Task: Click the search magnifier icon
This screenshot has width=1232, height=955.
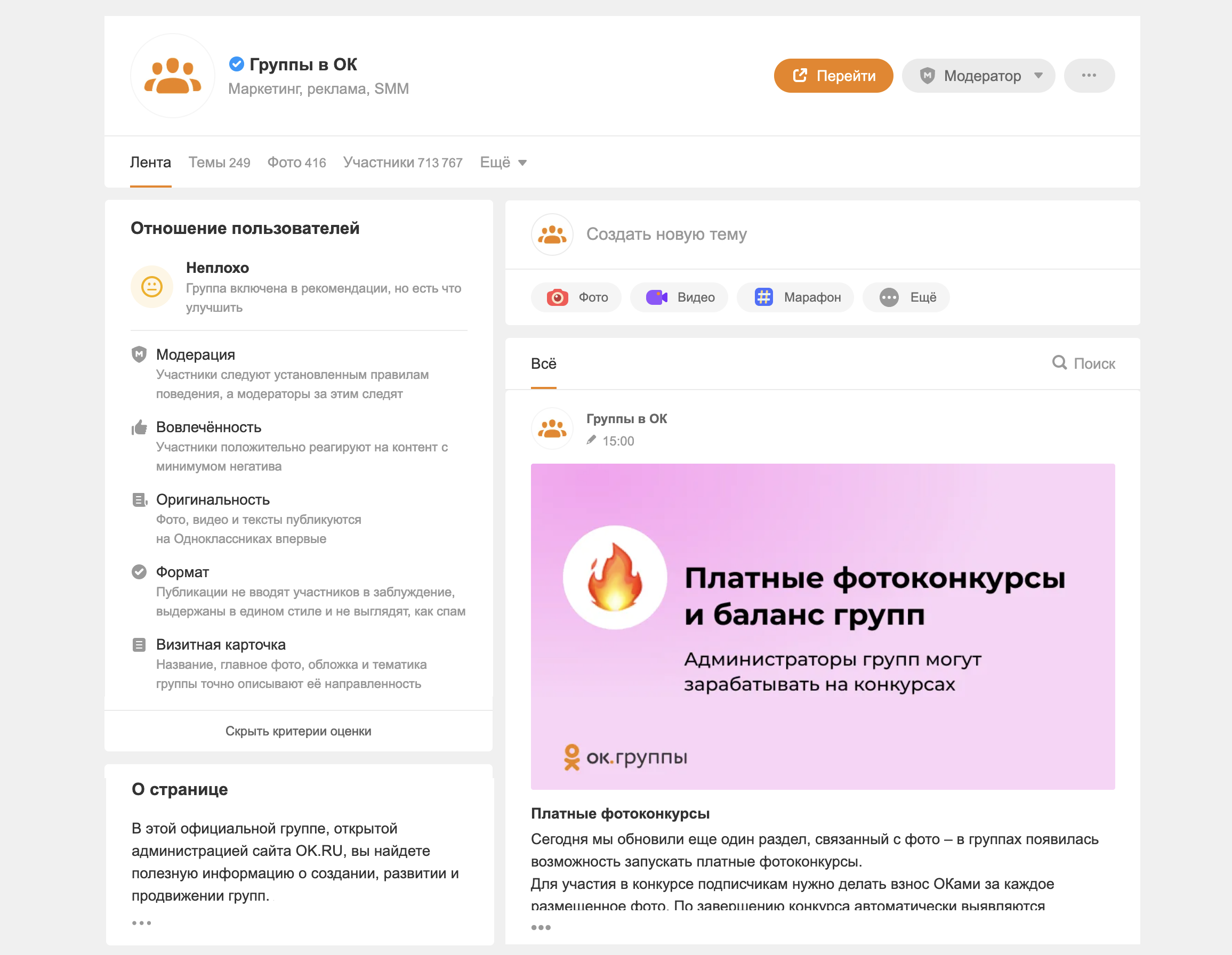Action: tap(1059, 362)
